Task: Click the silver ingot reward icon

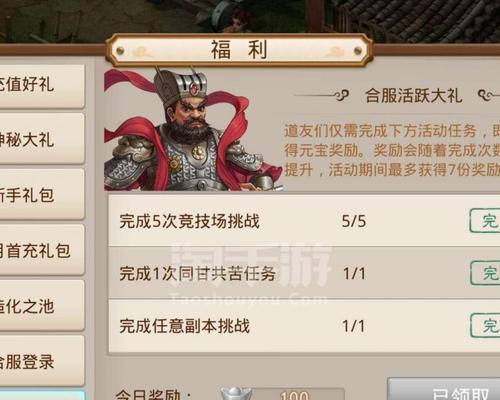Action: 235,394
